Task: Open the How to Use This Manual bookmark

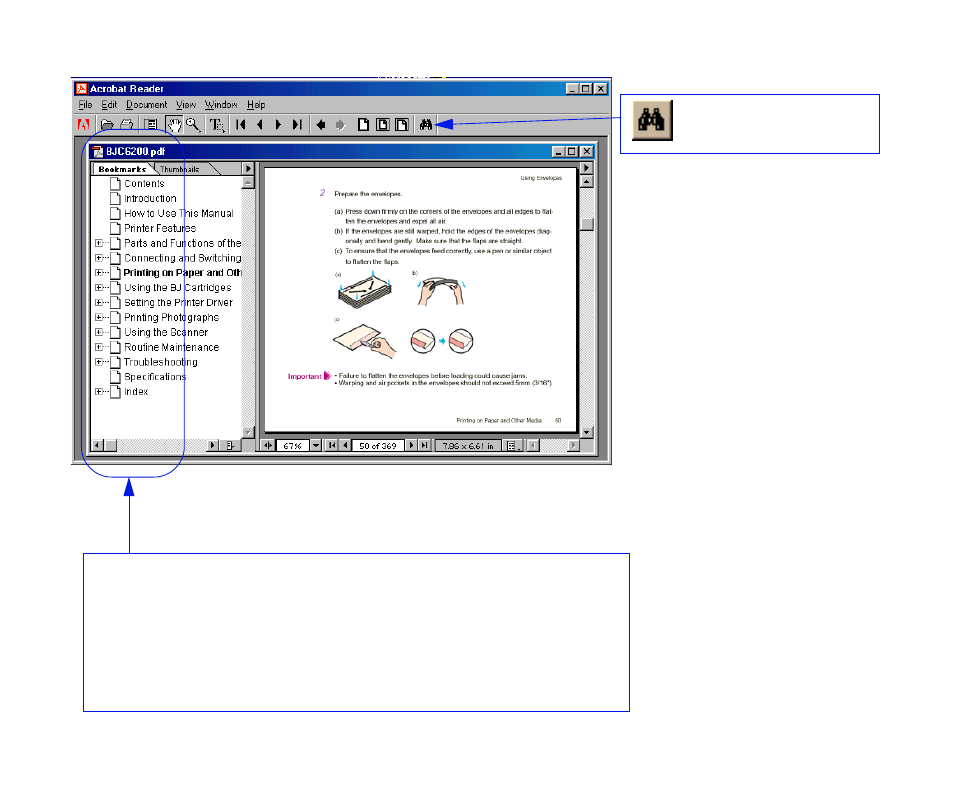Action: pyautogui.click(x=179, y=213)
